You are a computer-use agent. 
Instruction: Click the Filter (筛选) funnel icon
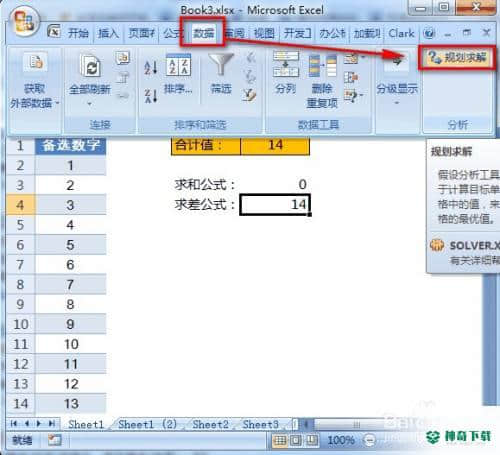221,65
